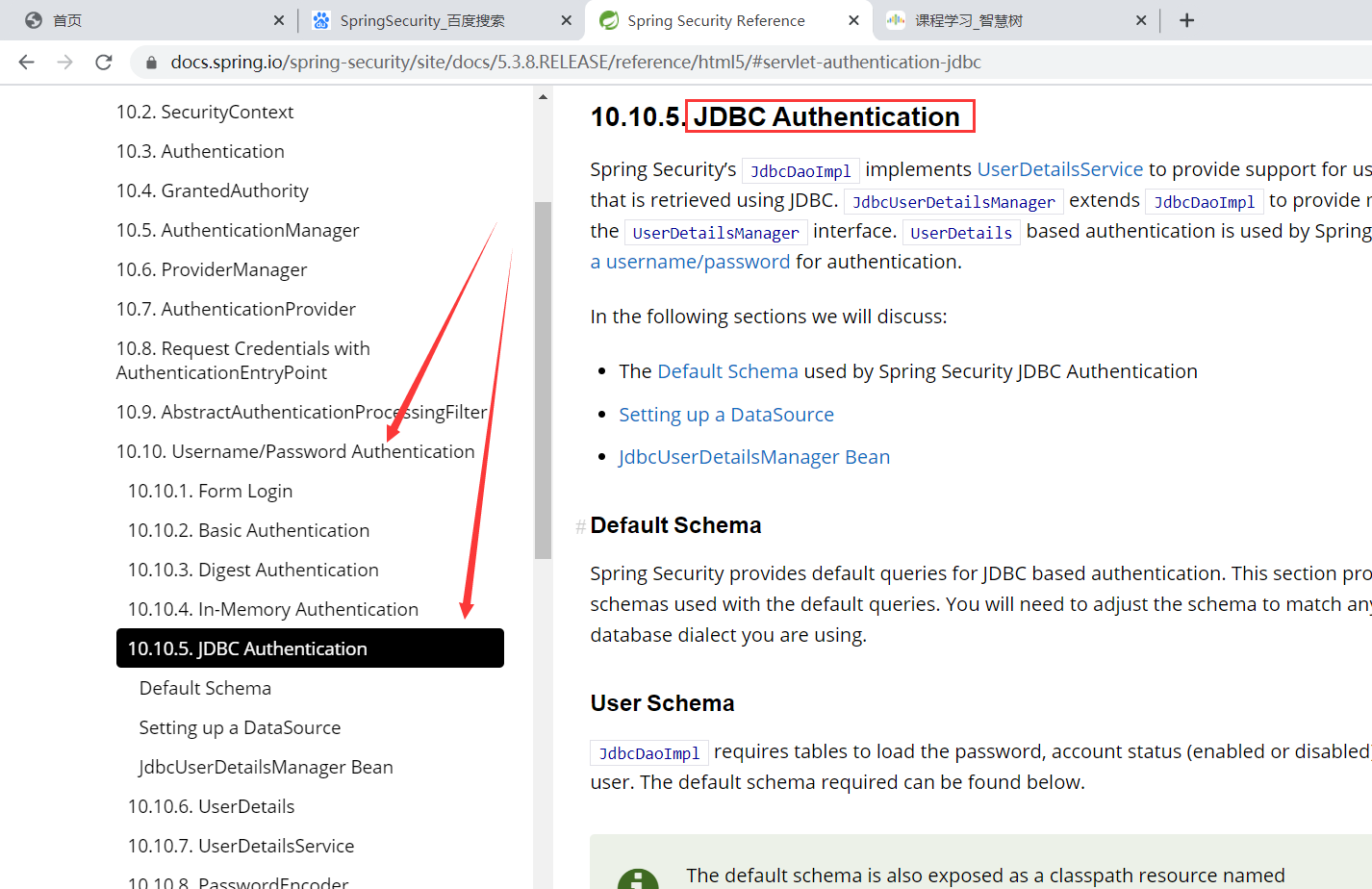Screen dimensions: 1372x889
Task: Close the 首页 tab
Action: coord(278,20)
